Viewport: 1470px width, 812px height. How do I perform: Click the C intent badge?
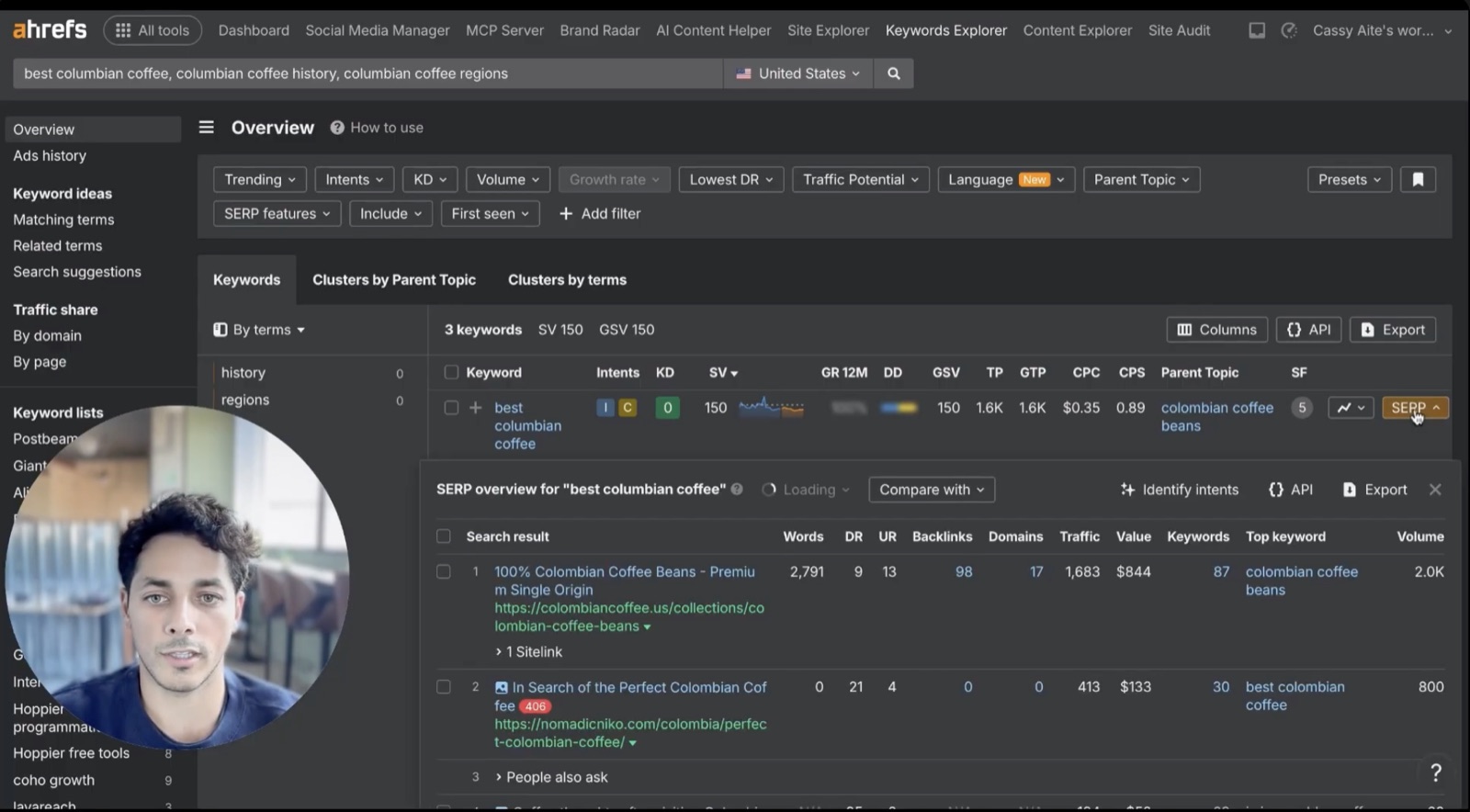[x=628, y=408]
